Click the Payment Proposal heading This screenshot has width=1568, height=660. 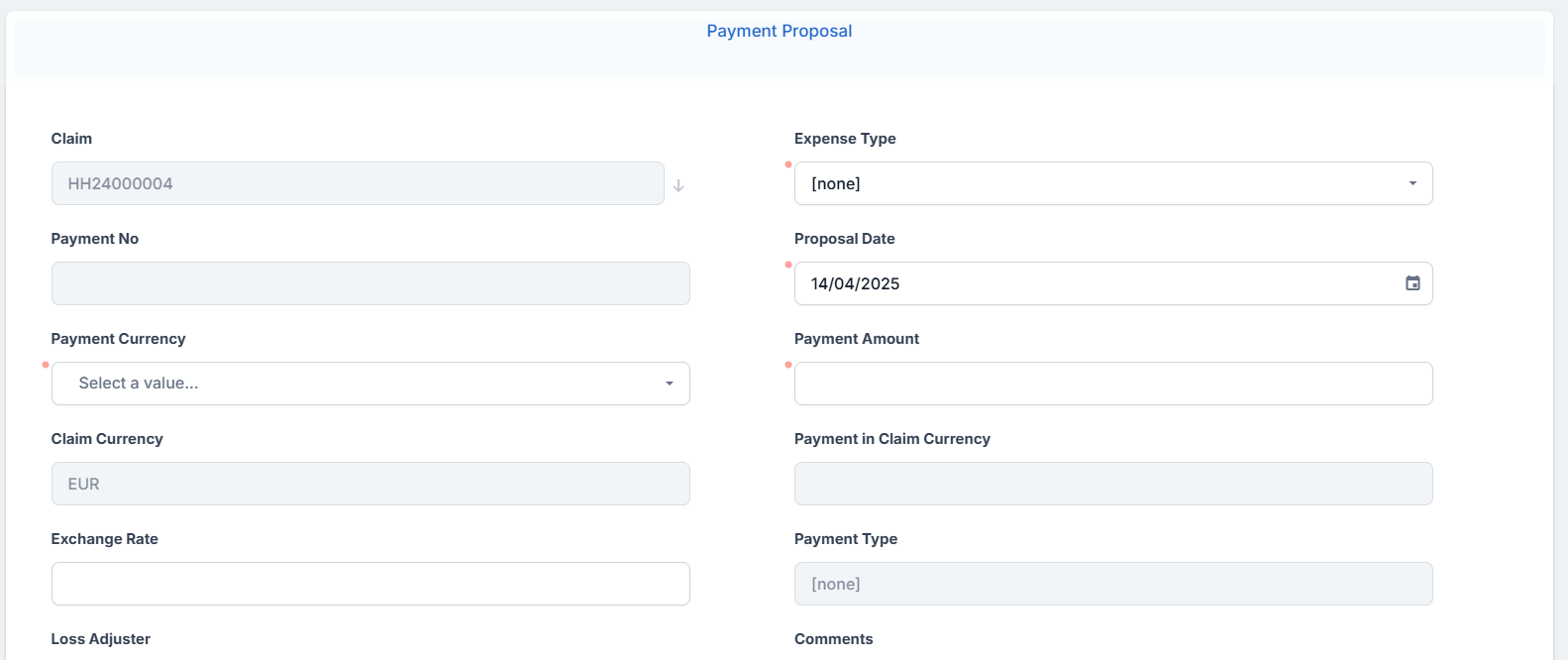coord(780,31)
